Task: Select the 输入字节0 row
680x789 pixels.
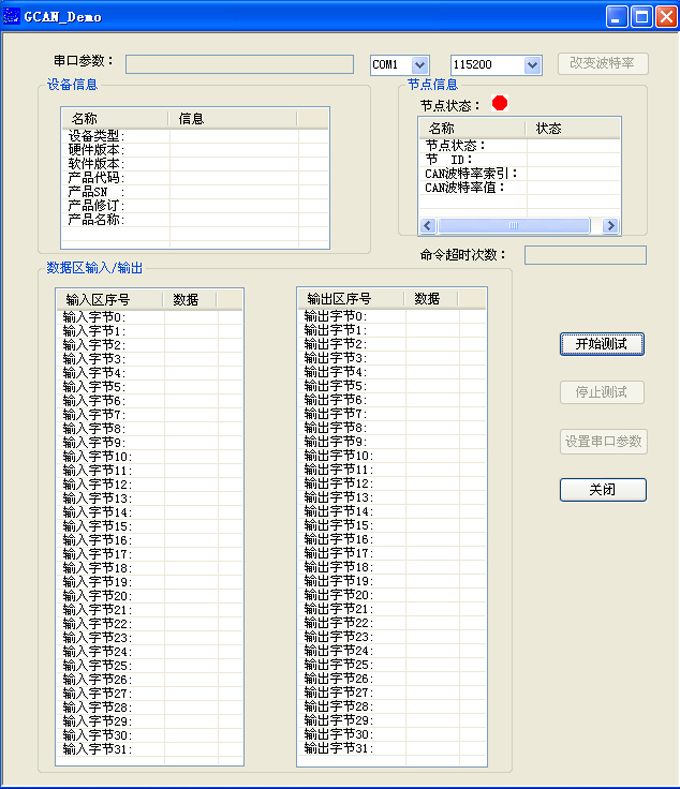Action: click(95, 317)
